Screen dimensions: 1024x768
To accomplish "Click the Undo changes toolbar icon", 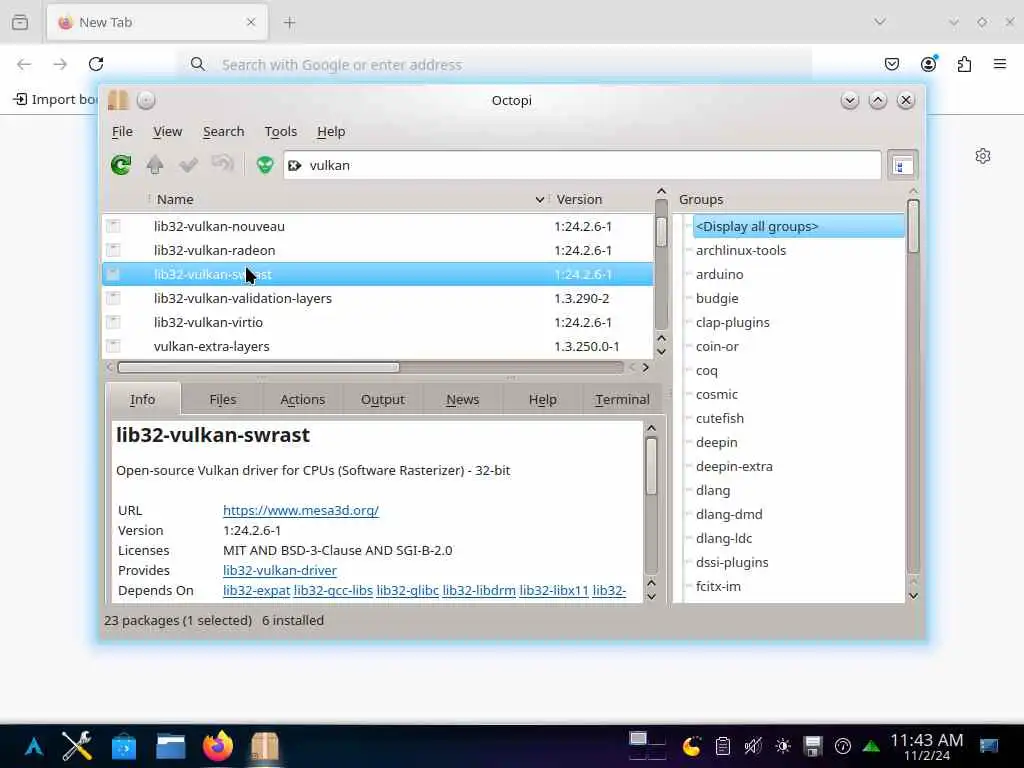I will 223,164.
